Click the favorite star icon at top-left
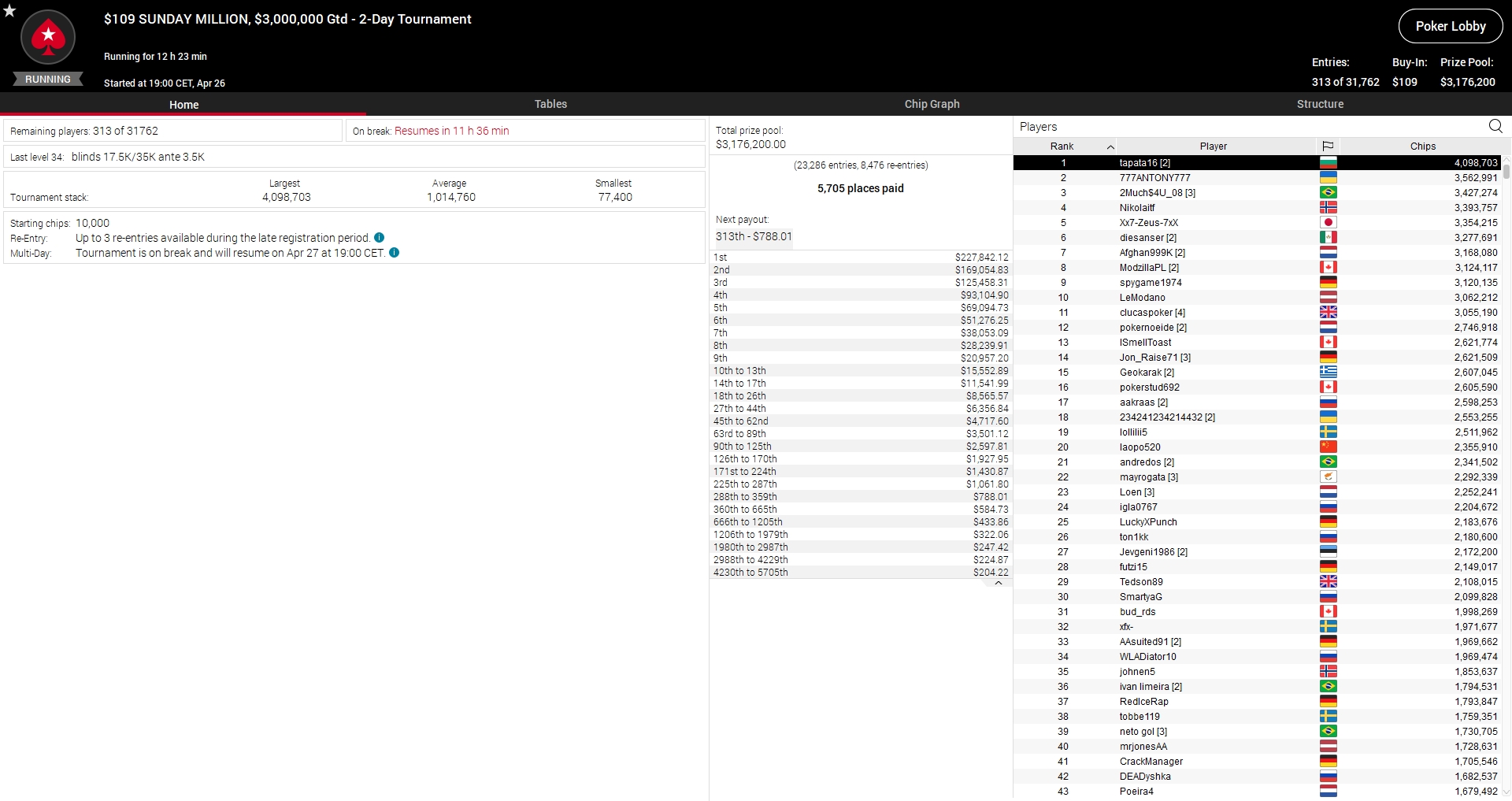The width and height of the screenshot is (1512, 801). click(9, 10)
